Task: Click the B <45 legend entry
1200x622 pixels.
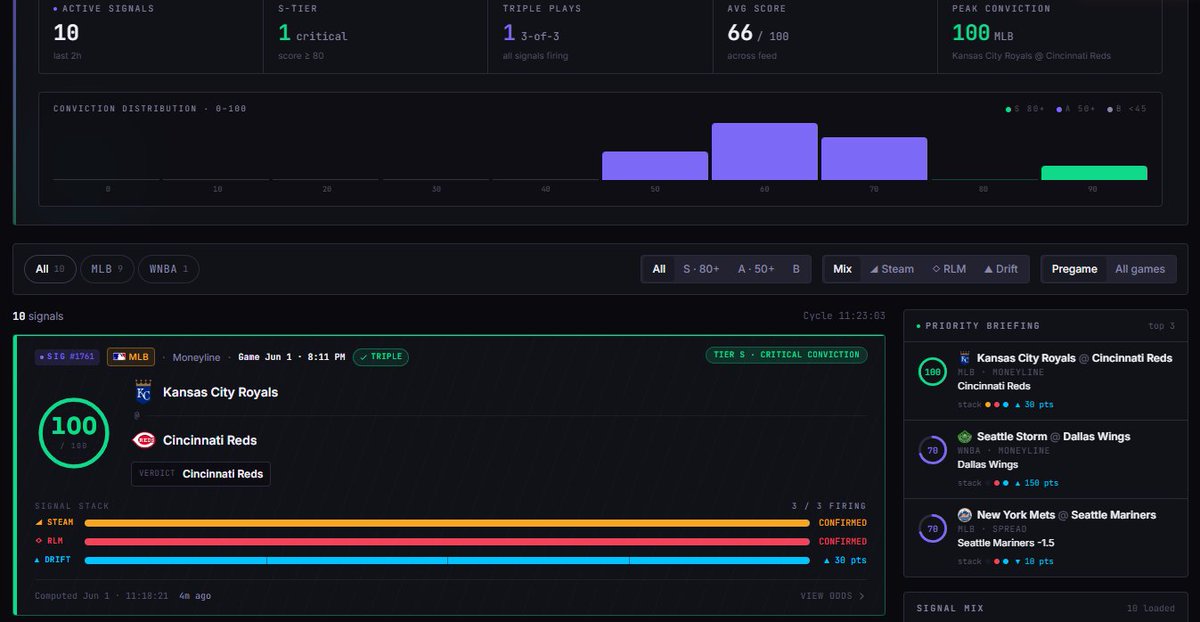Action: tap(1127, 109)
